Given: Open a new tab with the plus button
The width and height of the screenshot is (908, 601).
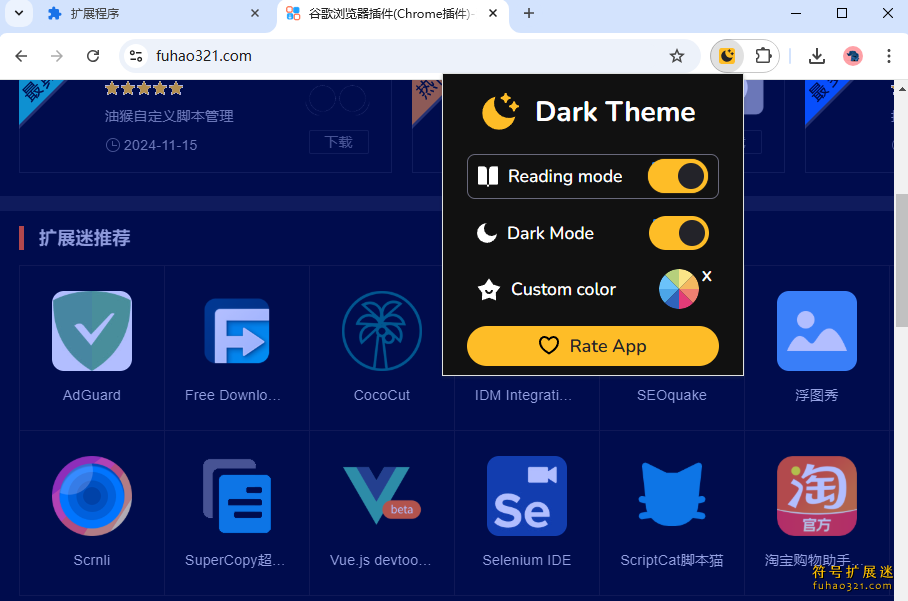Looking at the screenshot, I should click(529, 13).
